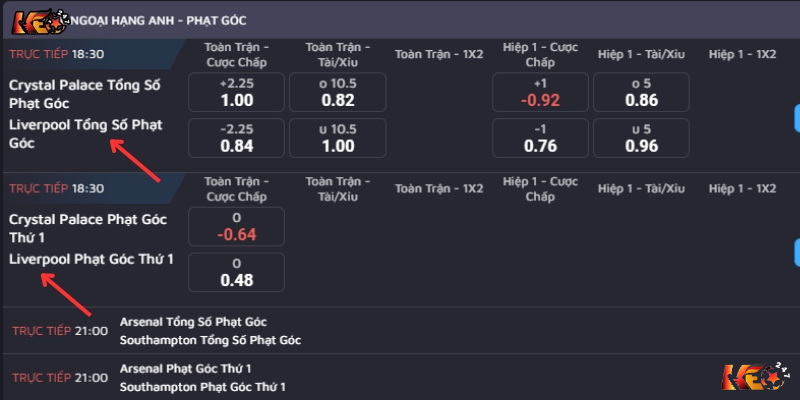Screen dimensions: 800x400
Task: Click blue side button beside first match
Action: tap(796, 116)
